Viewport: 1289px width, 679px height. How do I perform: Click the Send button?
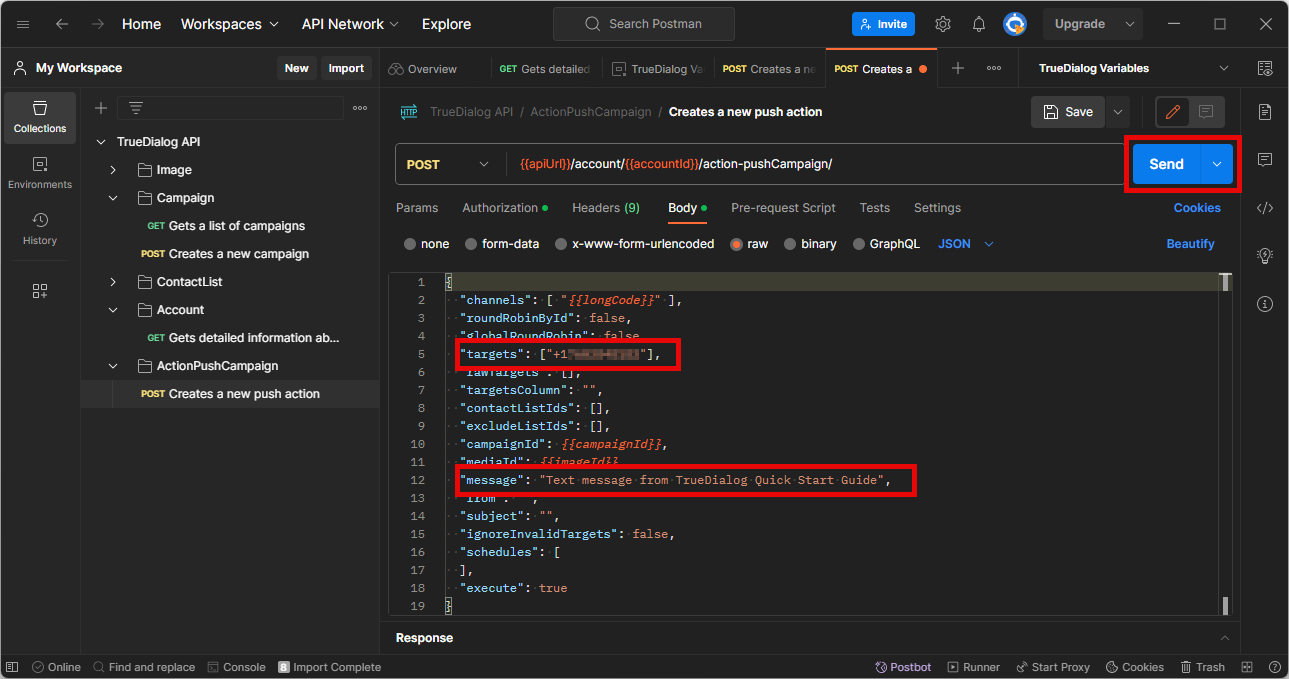coord(1167,164)
